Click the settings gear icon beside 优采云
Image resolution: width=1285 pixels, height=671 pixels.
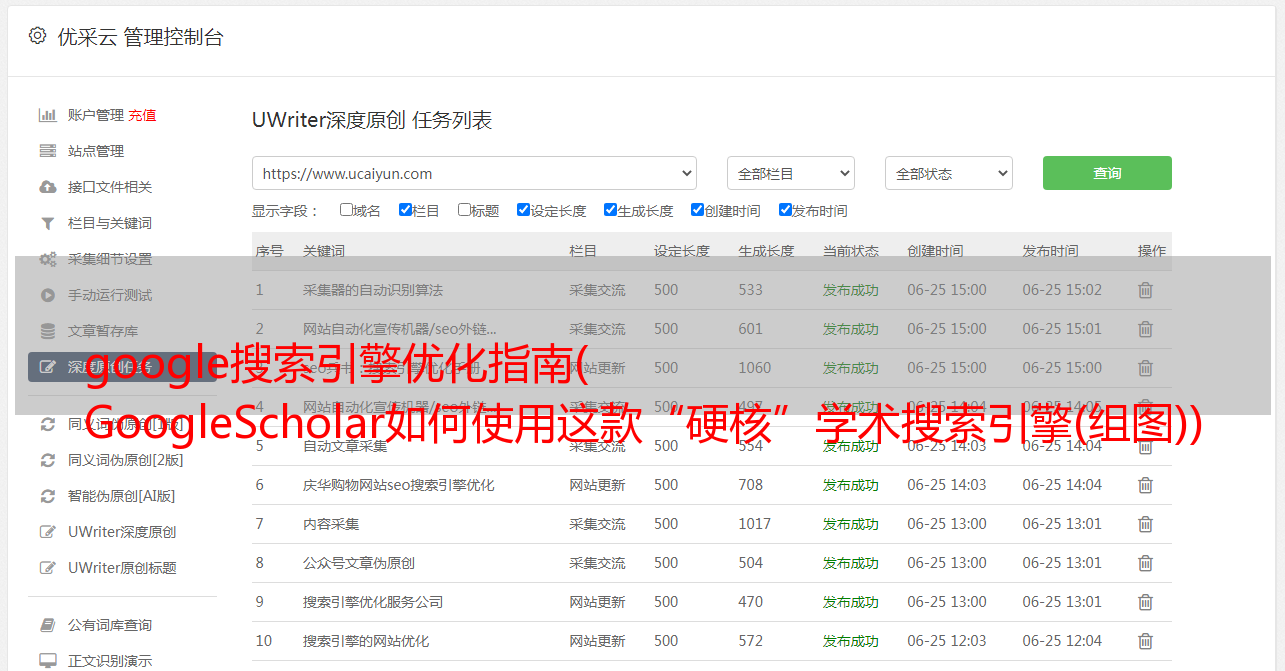[x=37, y=36]
